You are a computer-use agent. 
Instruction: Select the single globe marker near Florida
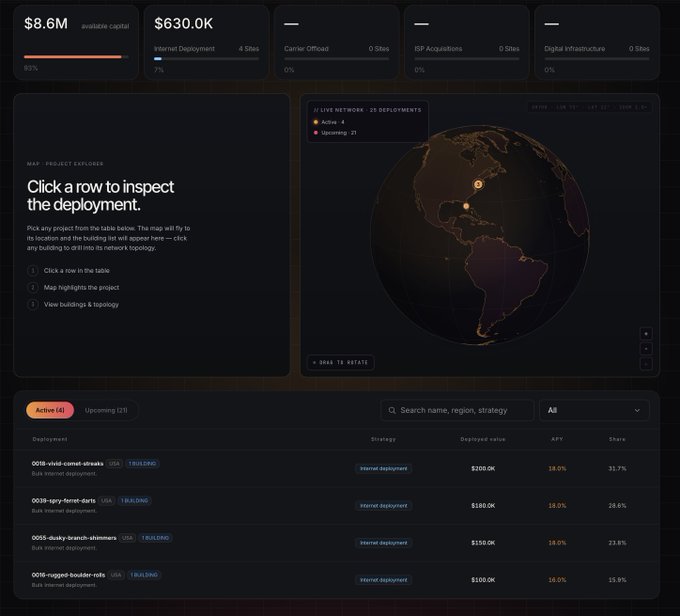[x=466, y=206]
